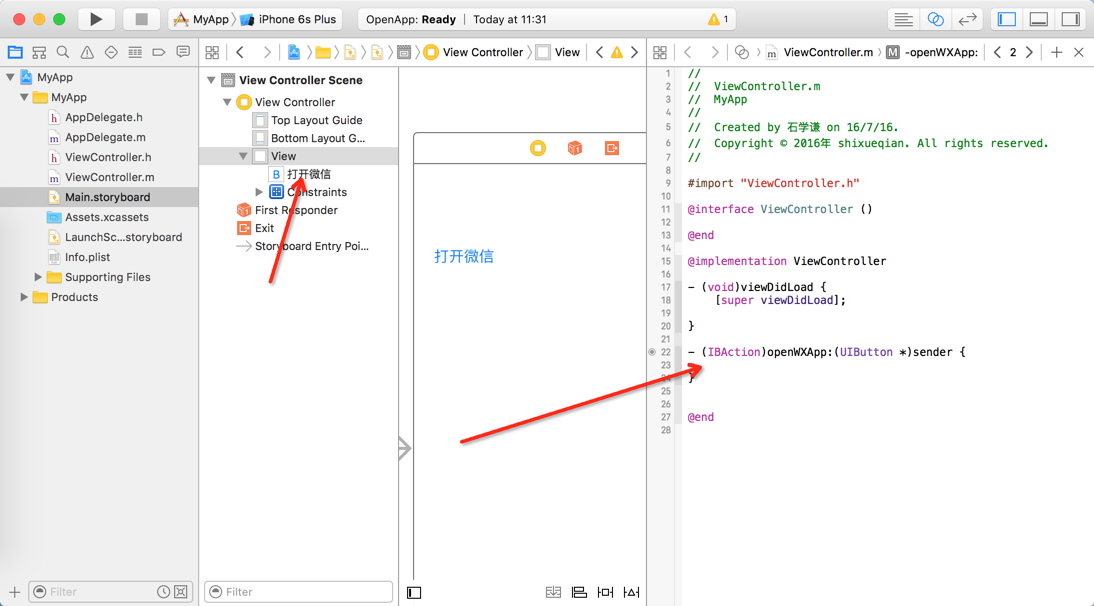Click the 打开微信 button on canvas
This screenshot has height=606, width=1094.
pos(464,257)
